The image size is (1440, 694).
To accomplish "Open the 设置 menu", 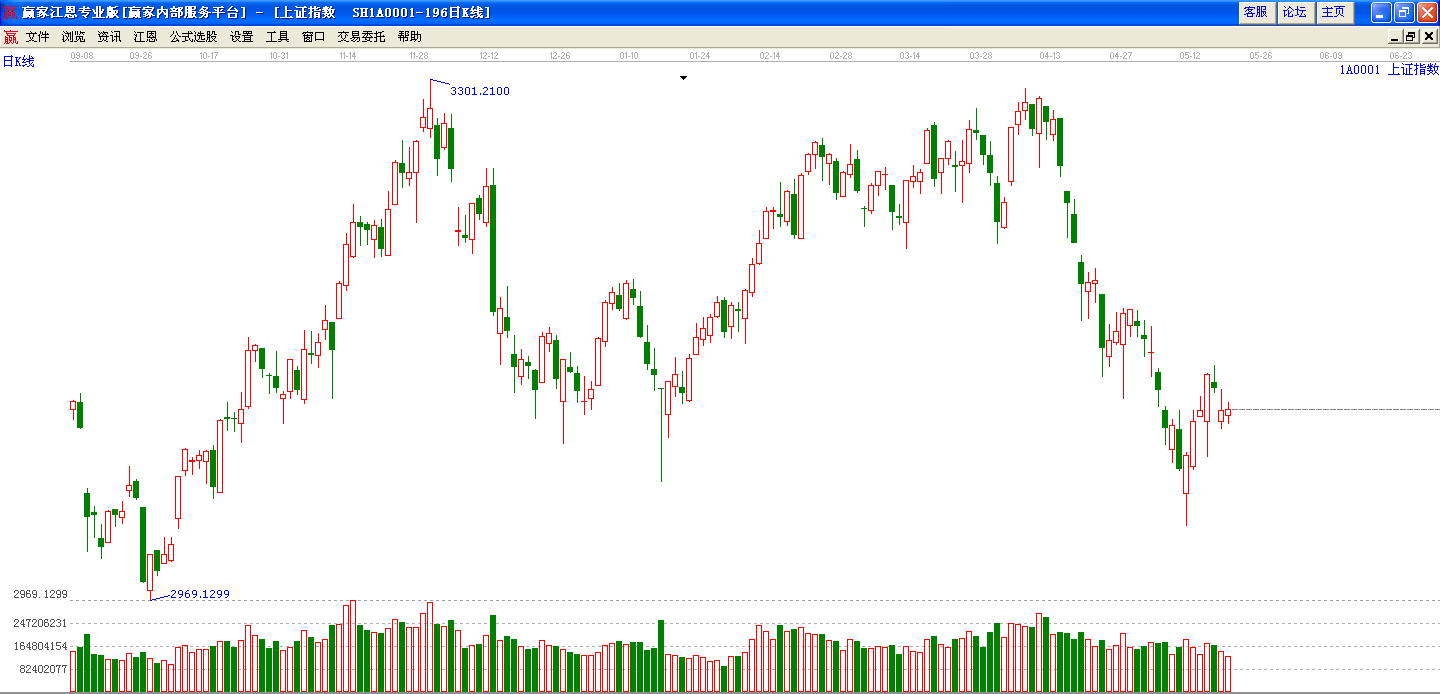I will pos(241,37).
